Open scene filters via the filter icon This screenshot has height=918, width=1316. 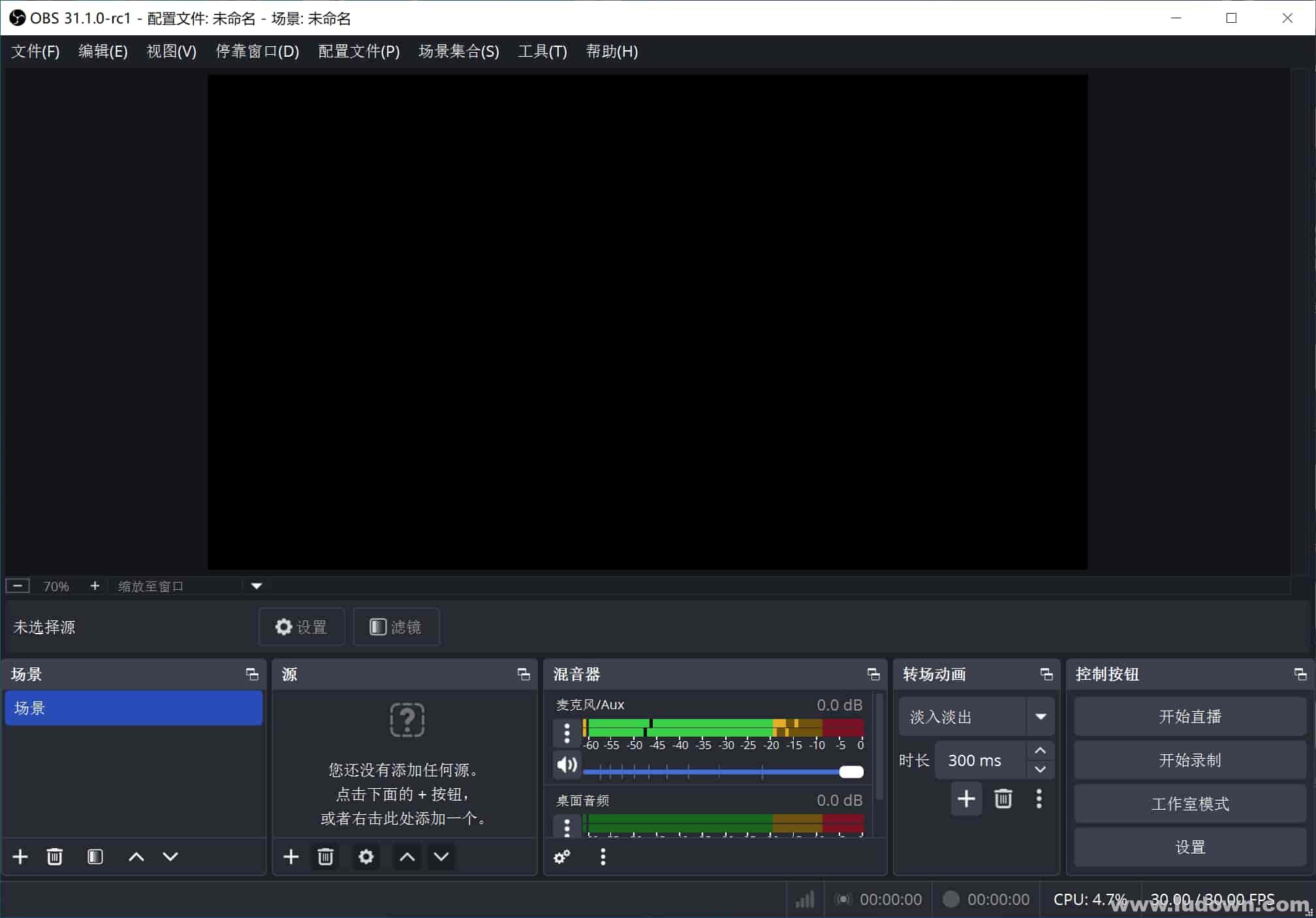tap(95, 856)
